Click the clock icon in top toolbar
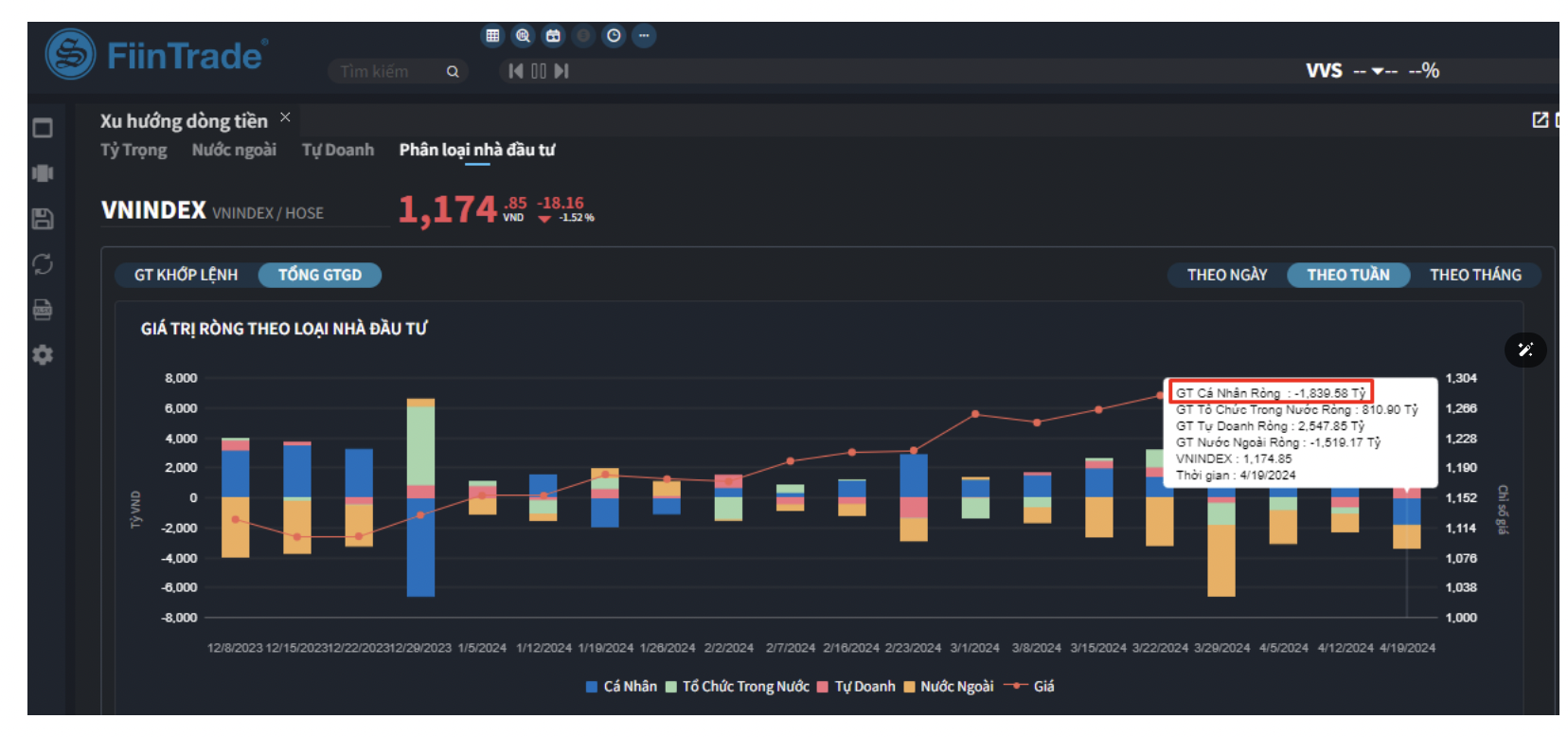 [x=614, y=36]
